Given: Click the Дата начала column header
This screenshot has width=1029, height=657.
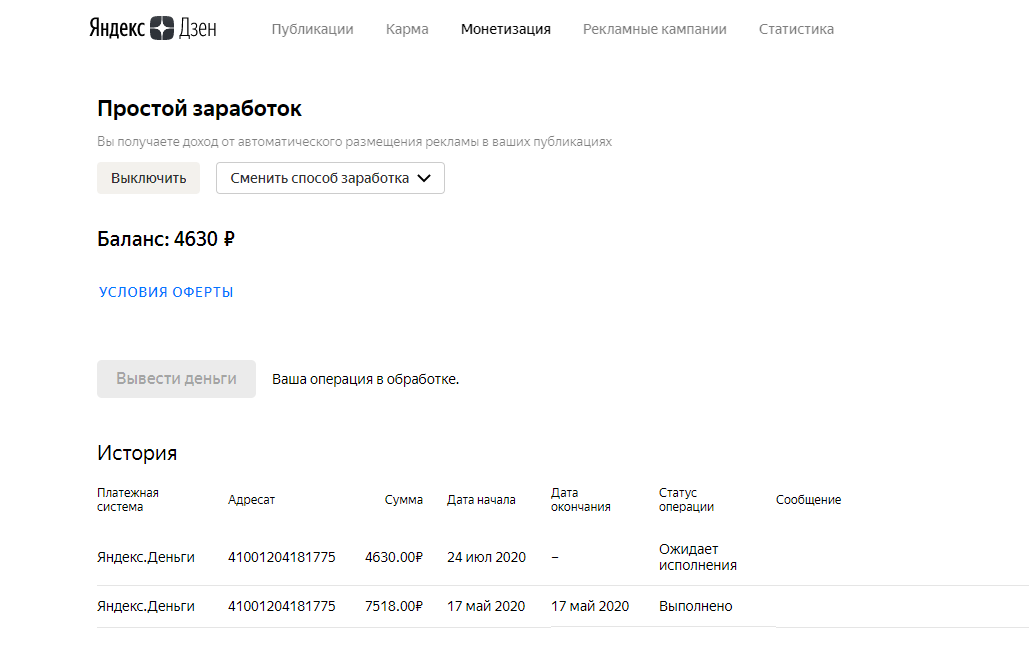Looking at the screenshot, I should (x=481, y=499).
